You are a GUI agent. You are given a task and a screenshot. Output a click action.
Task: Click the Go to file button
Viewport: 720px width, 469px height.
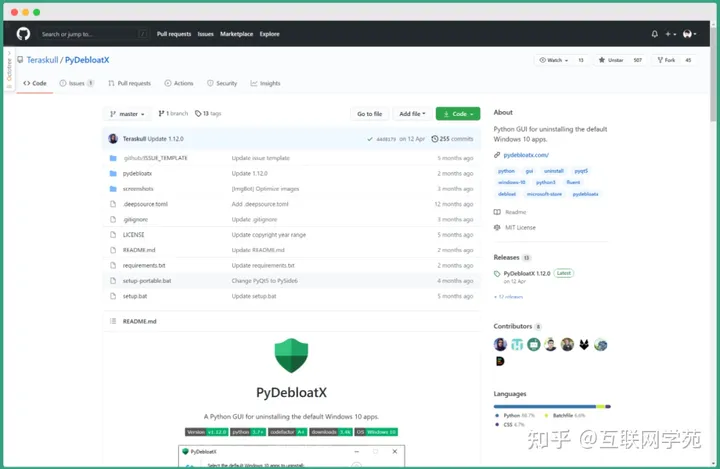point(370,114)
